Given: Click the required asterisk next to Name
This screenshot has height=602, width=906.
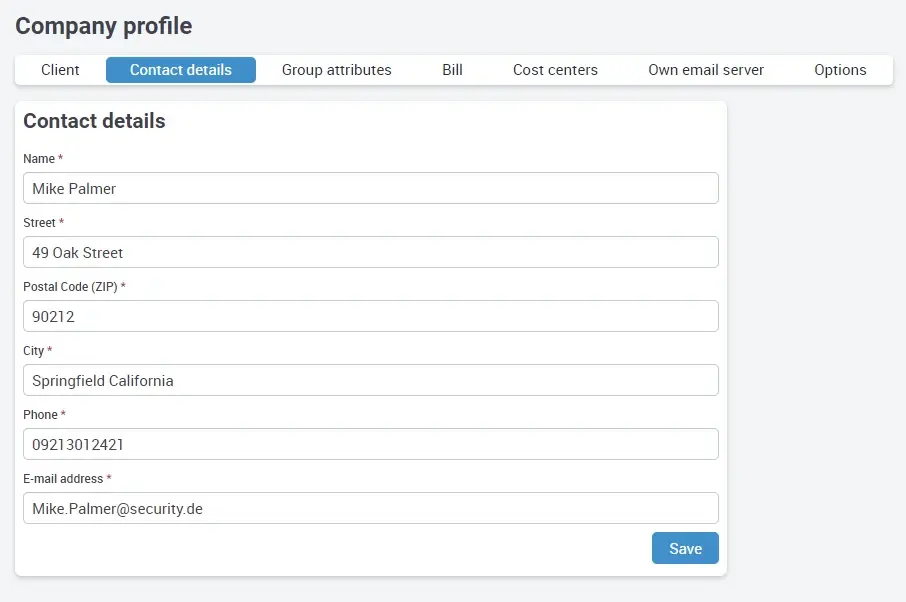Looking at the screenshot, I should [x=59, y=156].
